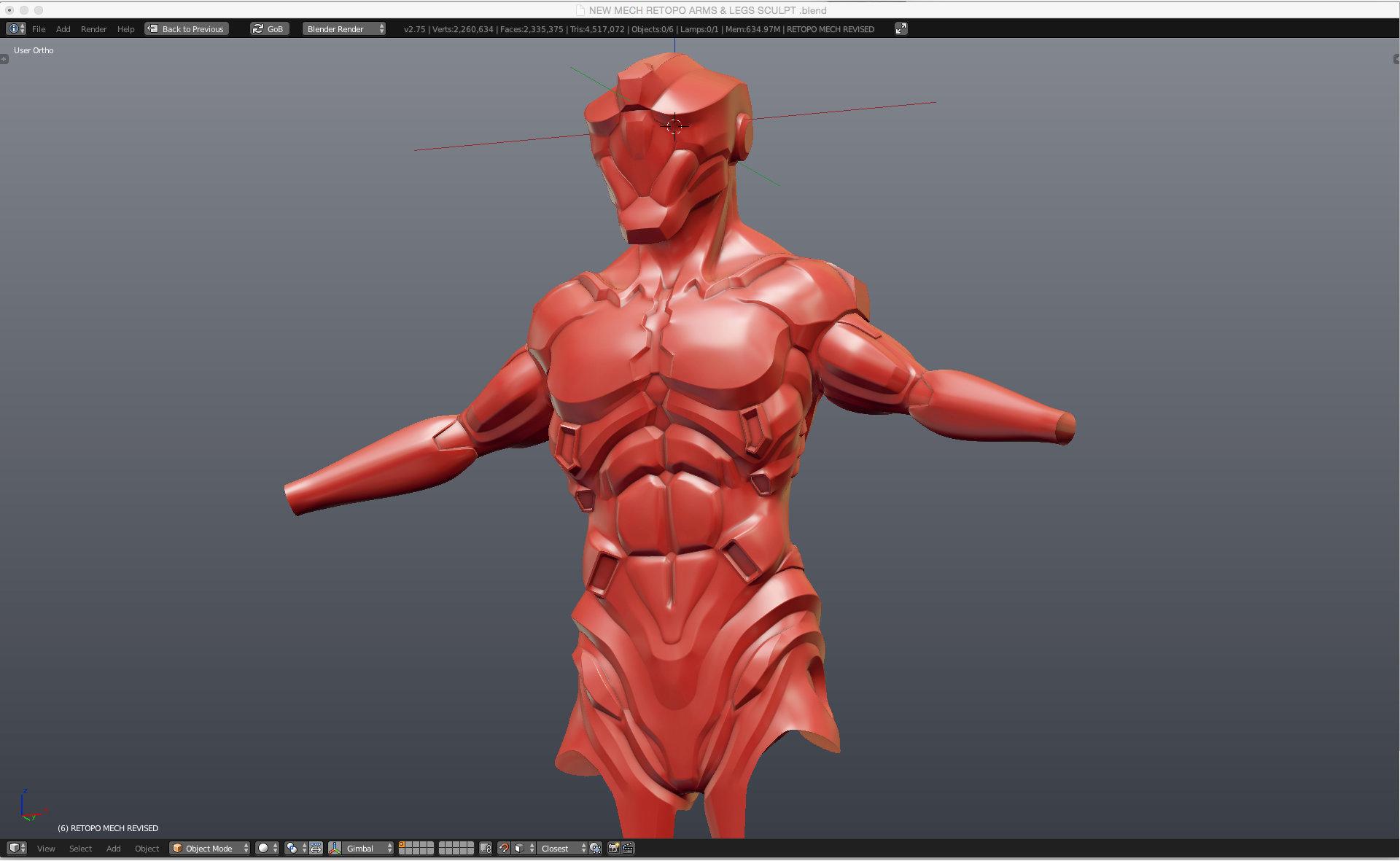Click the GoB button in the header

click(x=269, y=28)
